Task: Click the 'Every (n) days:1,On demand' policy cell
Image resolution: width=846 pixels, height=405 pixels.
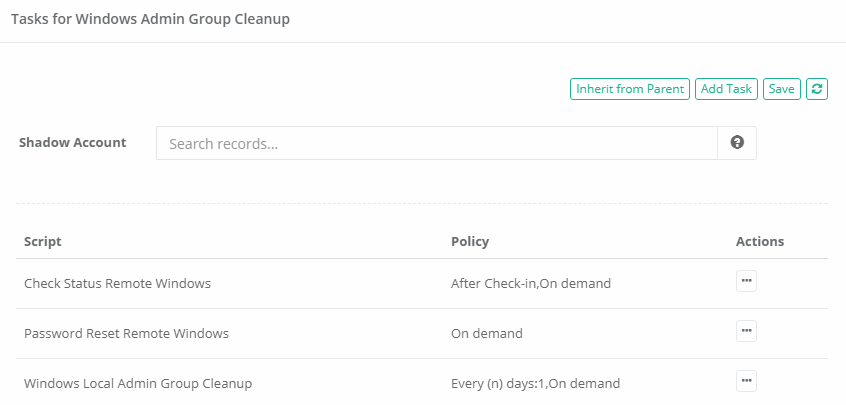Action: [x=536, y=383]
